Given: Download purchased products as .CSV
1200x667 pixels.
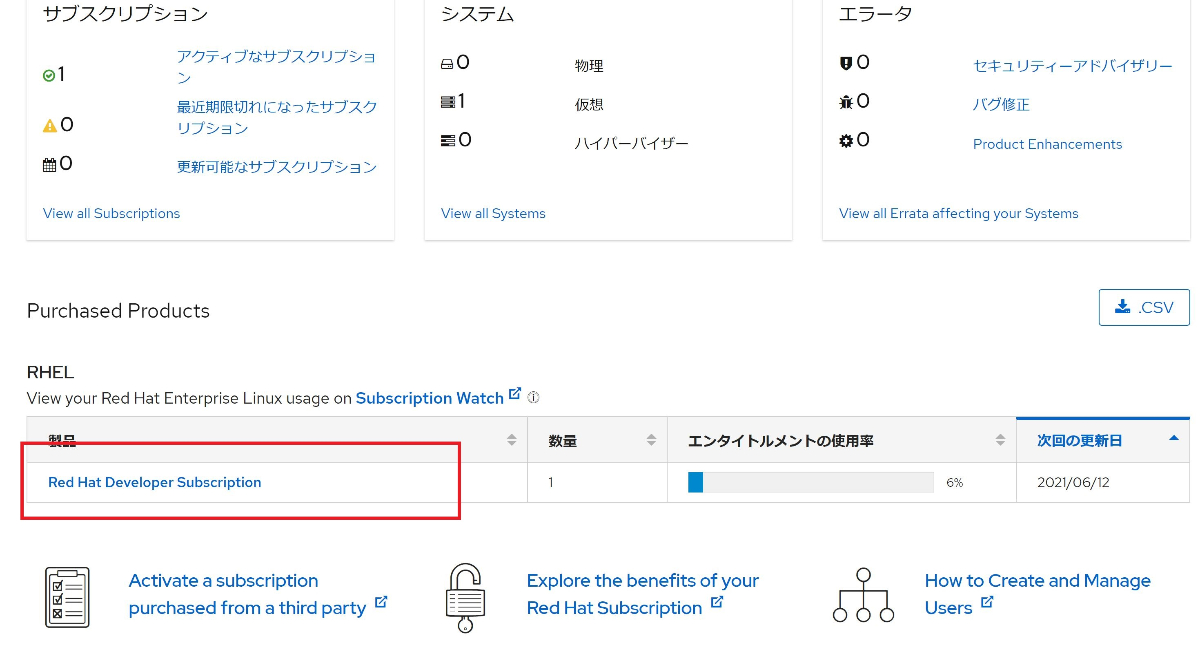Looking at the screenshot, I should (1144, 307).
